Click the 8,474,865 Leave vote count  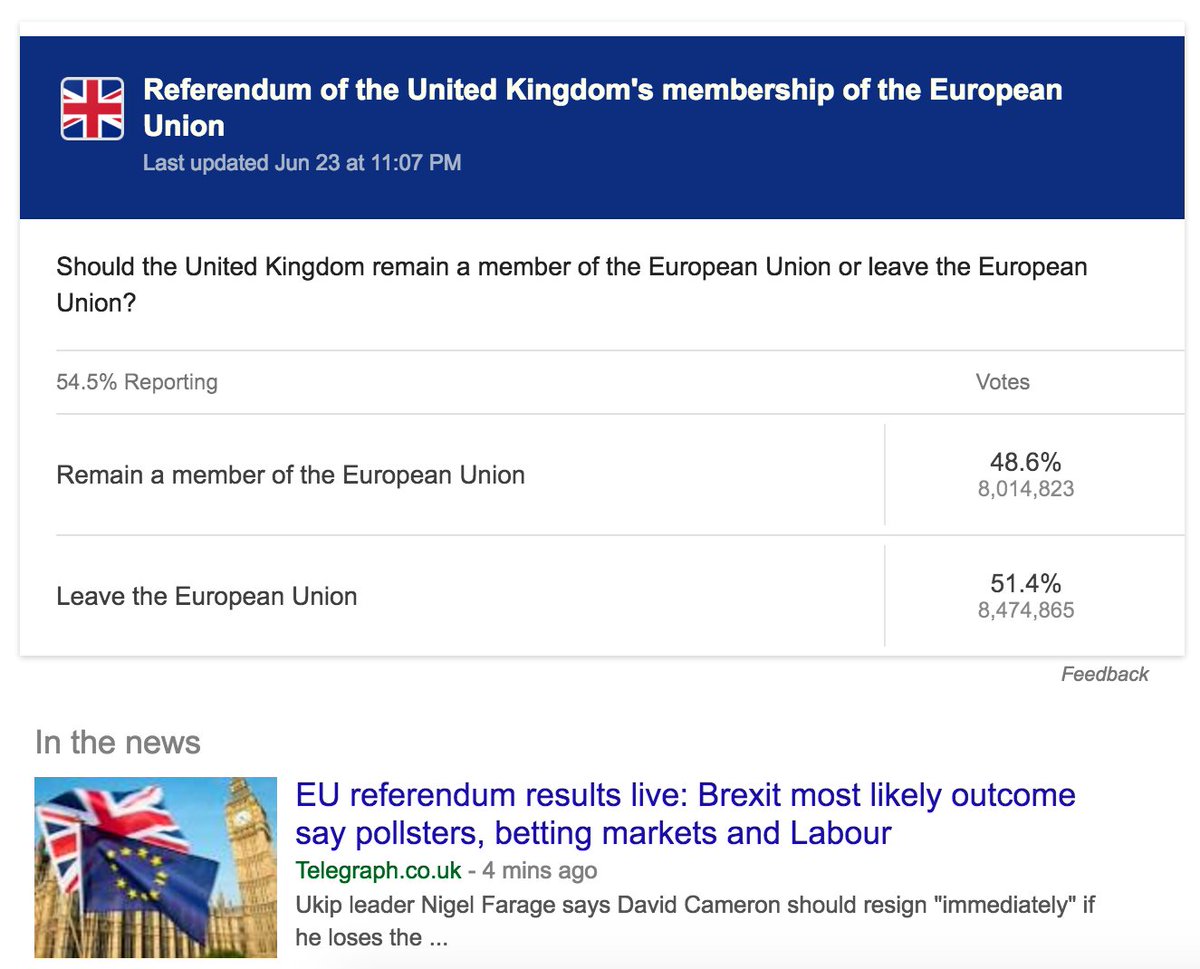(1026, 610)
